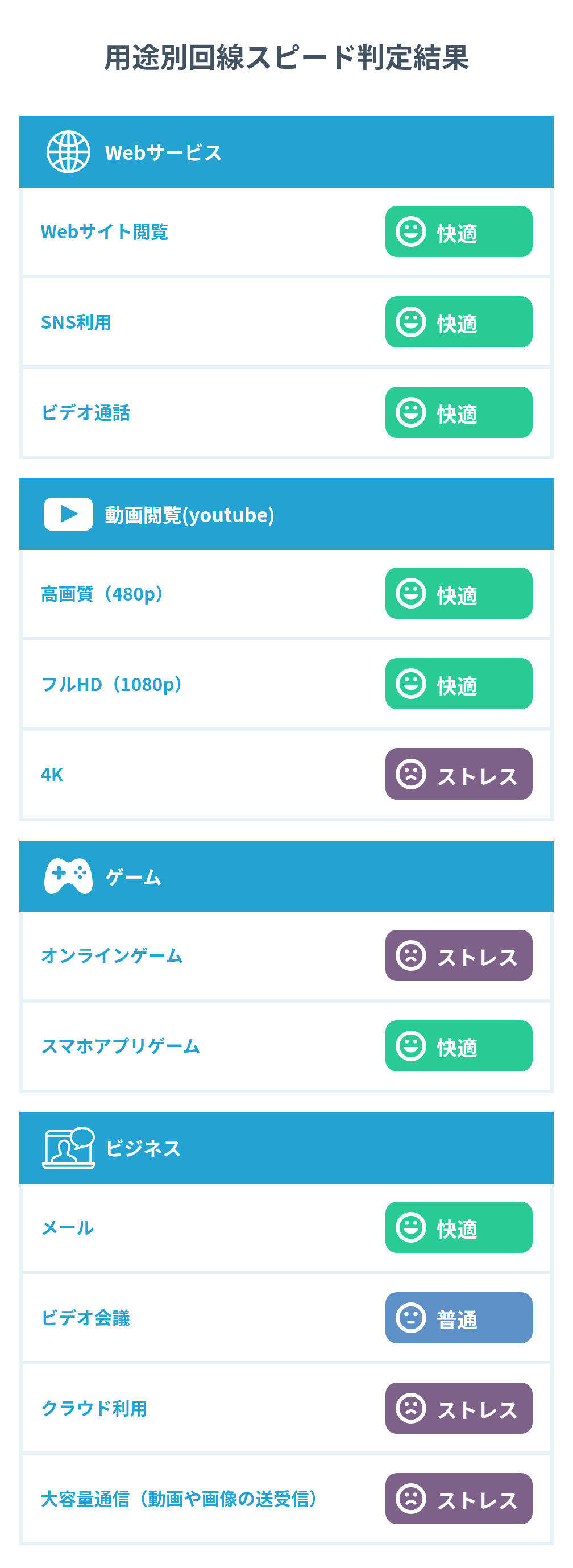Click the video chat icon beside ビジネス
Image resolution: width=573 pixels, height=1568 pixels.
tap(68, 1147)
